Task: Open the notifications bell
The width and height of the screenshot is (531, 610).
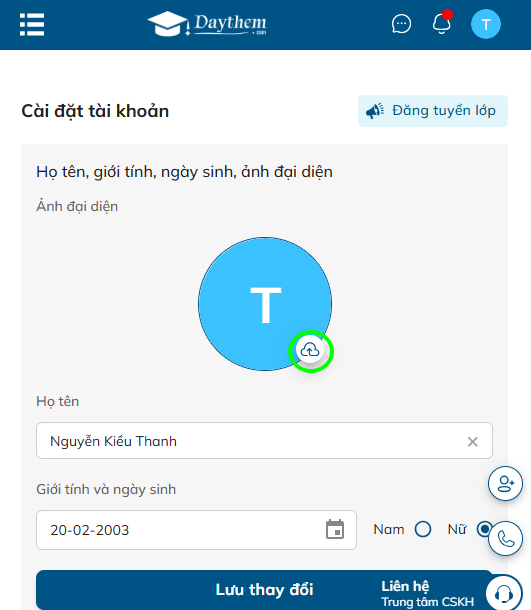Action: [x=442, y=23]
